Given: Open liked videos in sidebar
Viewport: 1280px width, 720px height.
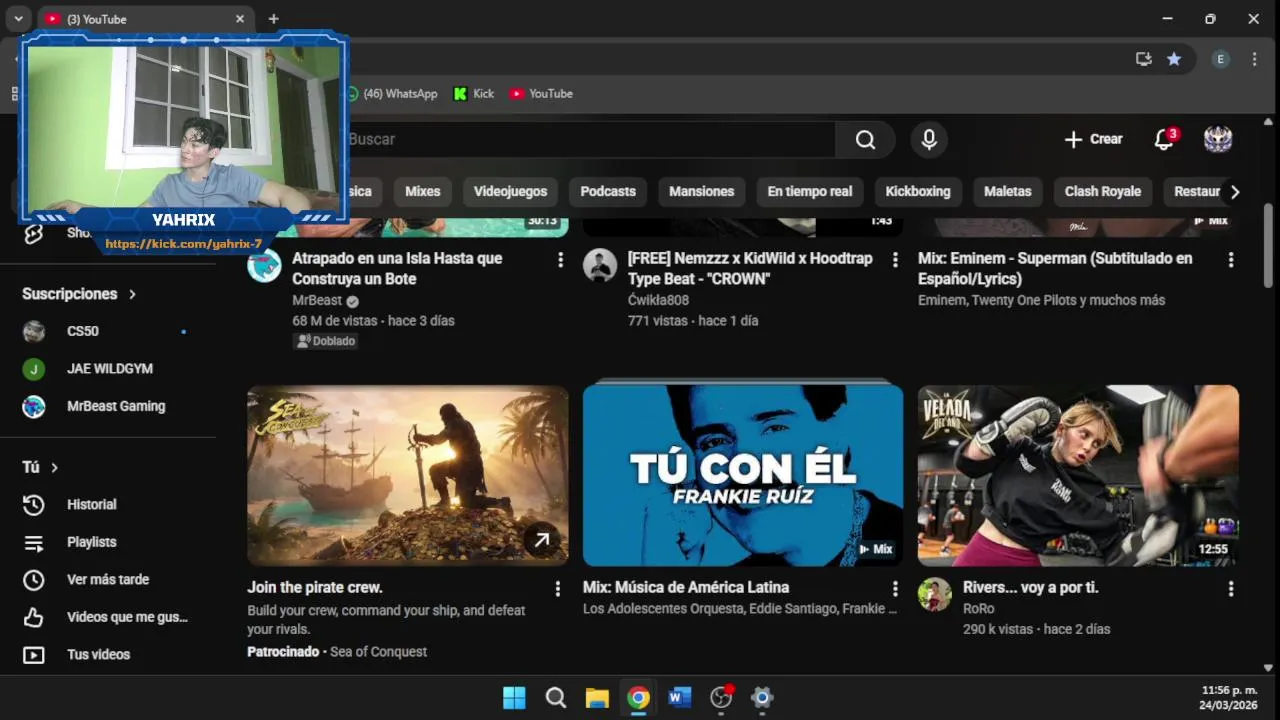Looking at the screenshot, I should tap(107, 617).
